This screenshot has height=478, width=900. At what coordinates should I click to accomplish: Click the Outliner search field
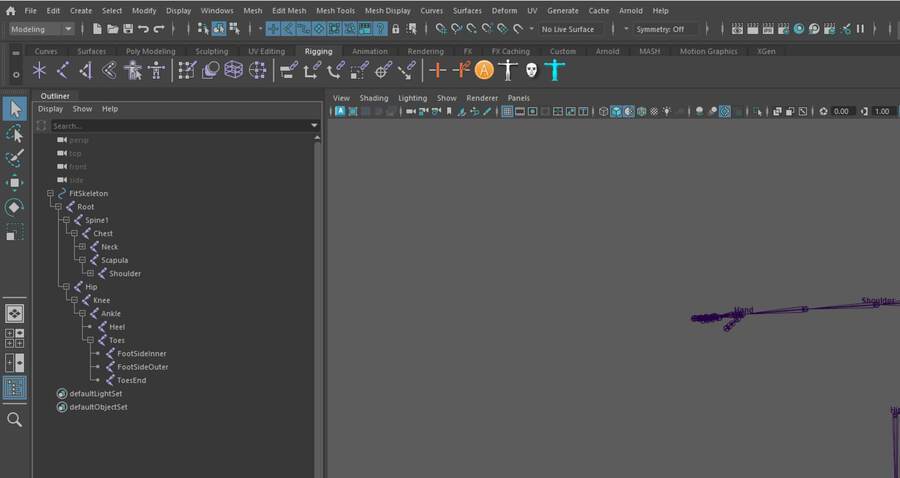(180, 126)
